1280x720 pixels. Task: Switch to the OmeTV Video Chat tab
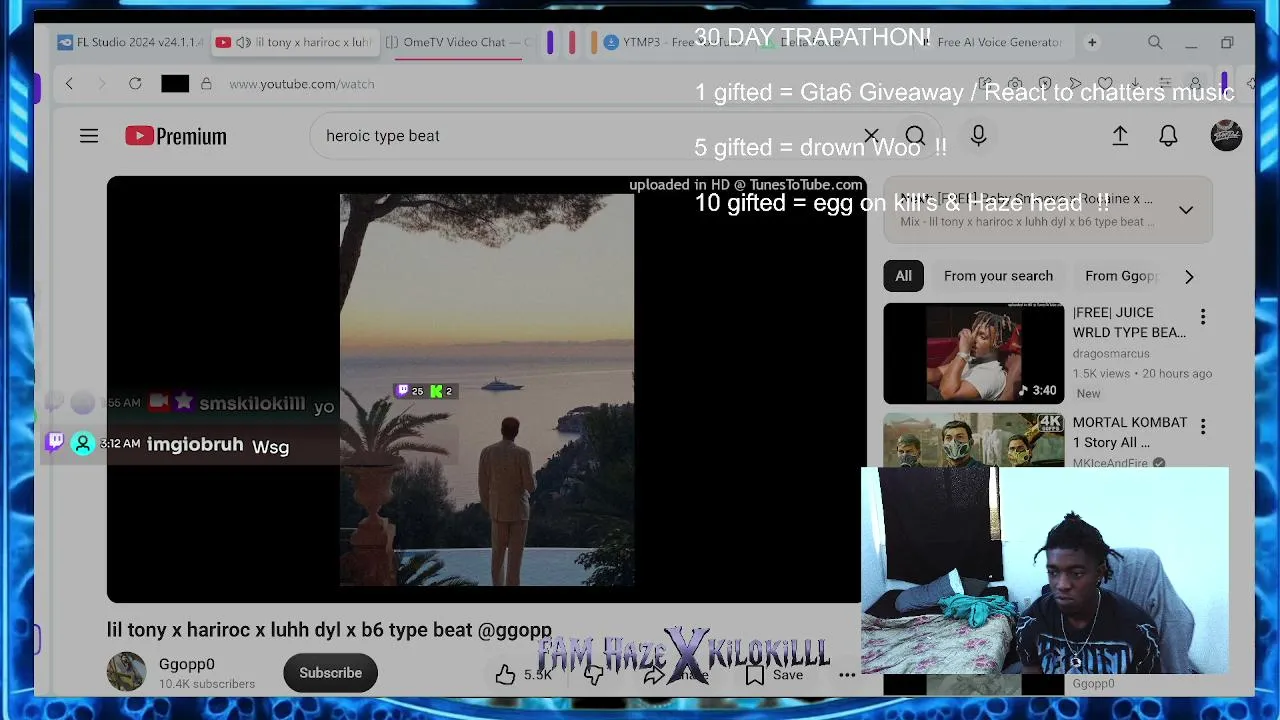(459, 43)
